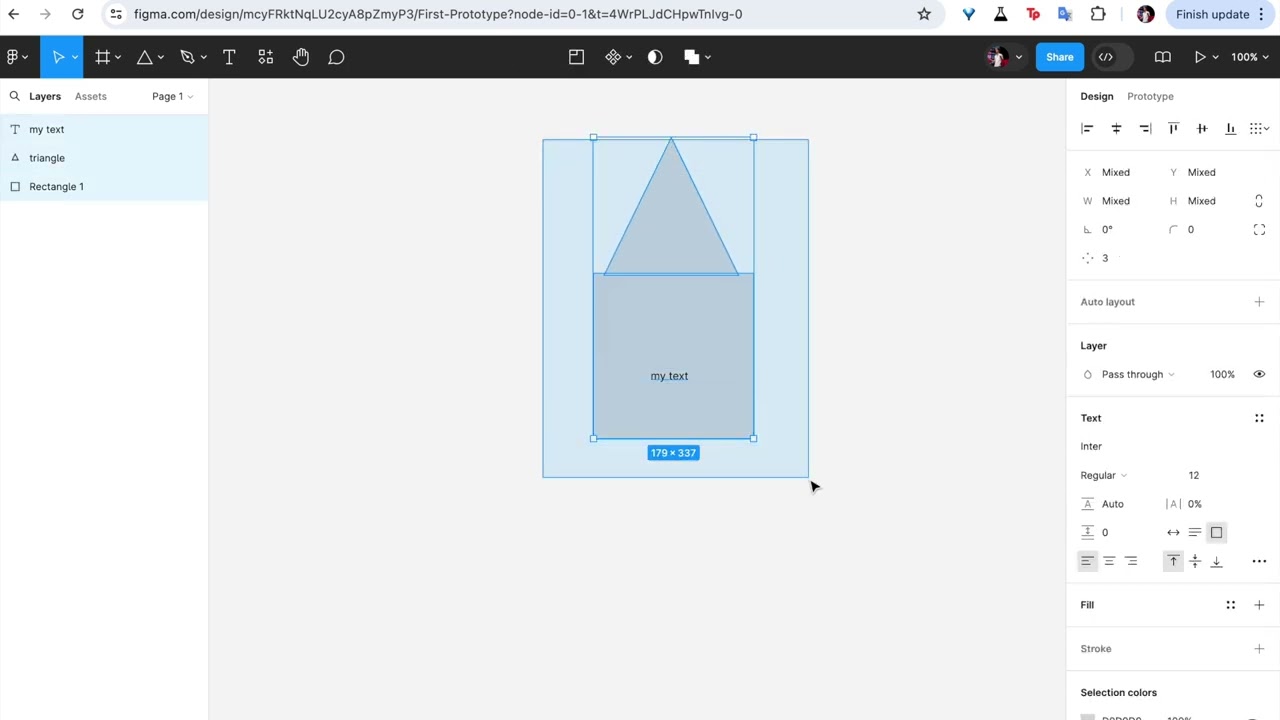Open text styles four-dot icon

coord(1259,418)
